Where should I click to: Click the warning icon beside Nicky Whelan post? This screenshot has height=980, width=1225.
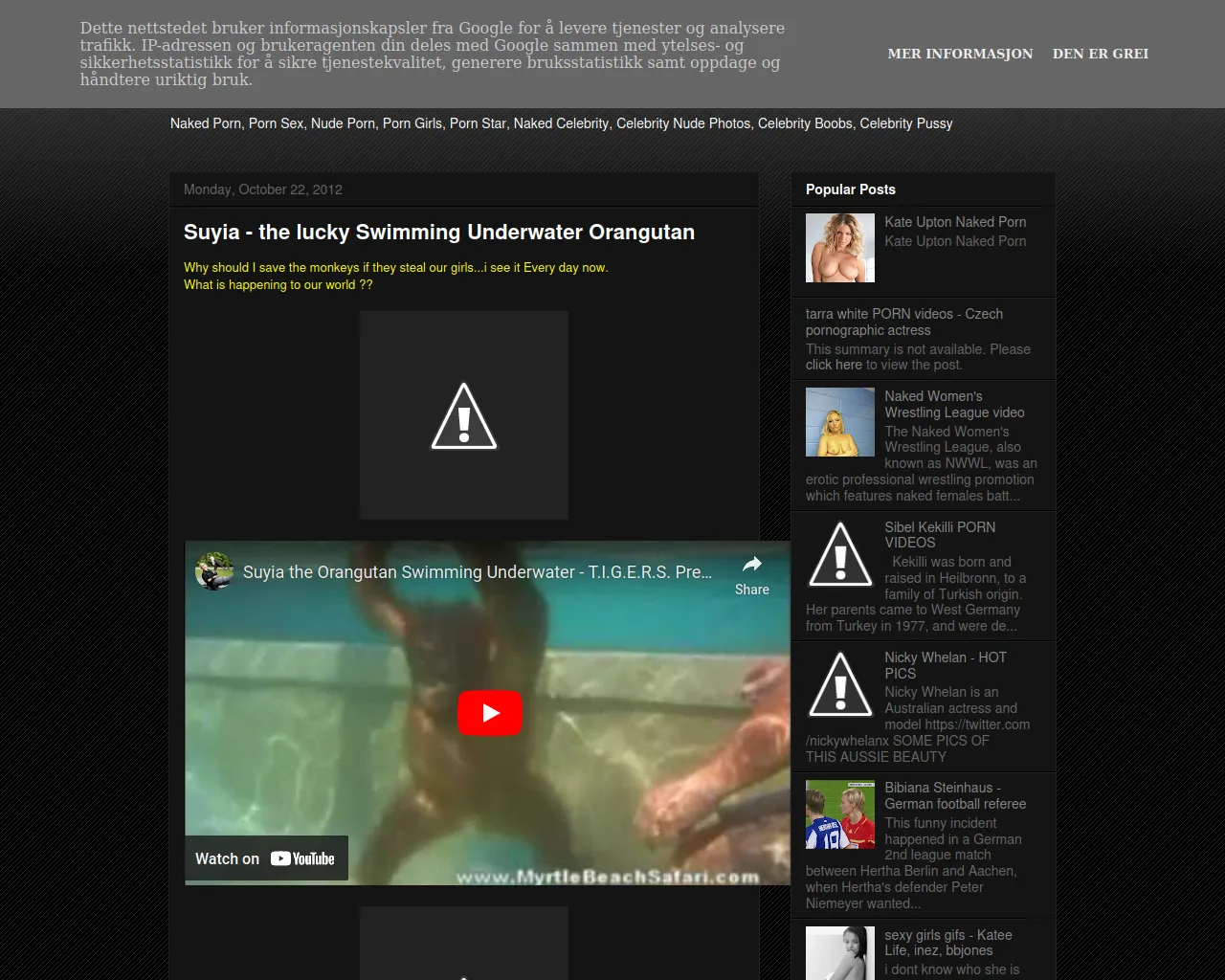(840, 684)
